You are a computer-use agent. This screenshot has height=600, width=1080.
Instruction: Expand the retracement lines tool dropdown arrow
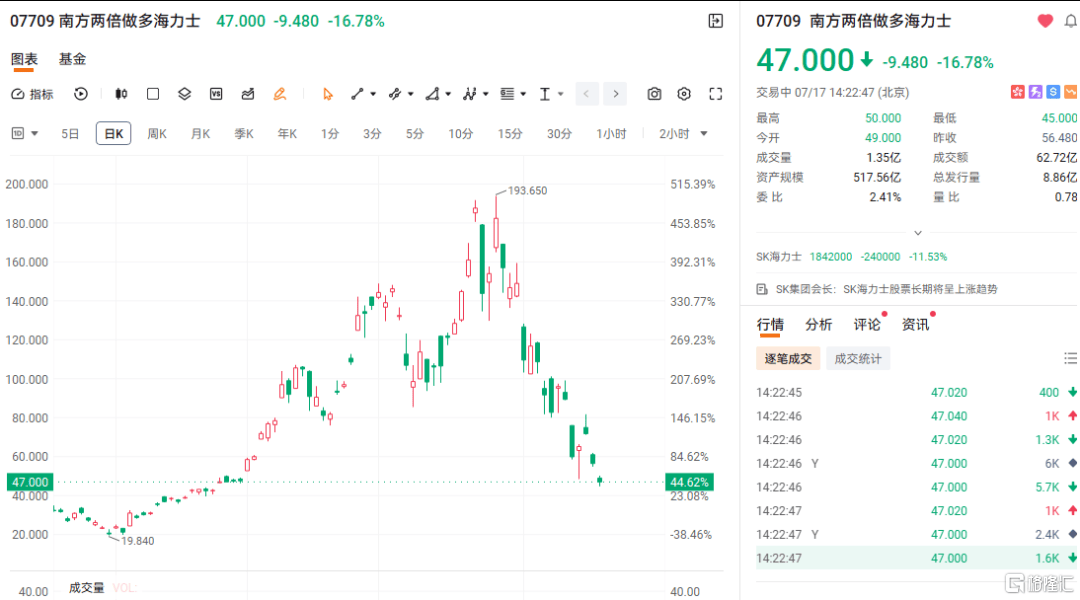pyautogui.click(x=523, y=94)
